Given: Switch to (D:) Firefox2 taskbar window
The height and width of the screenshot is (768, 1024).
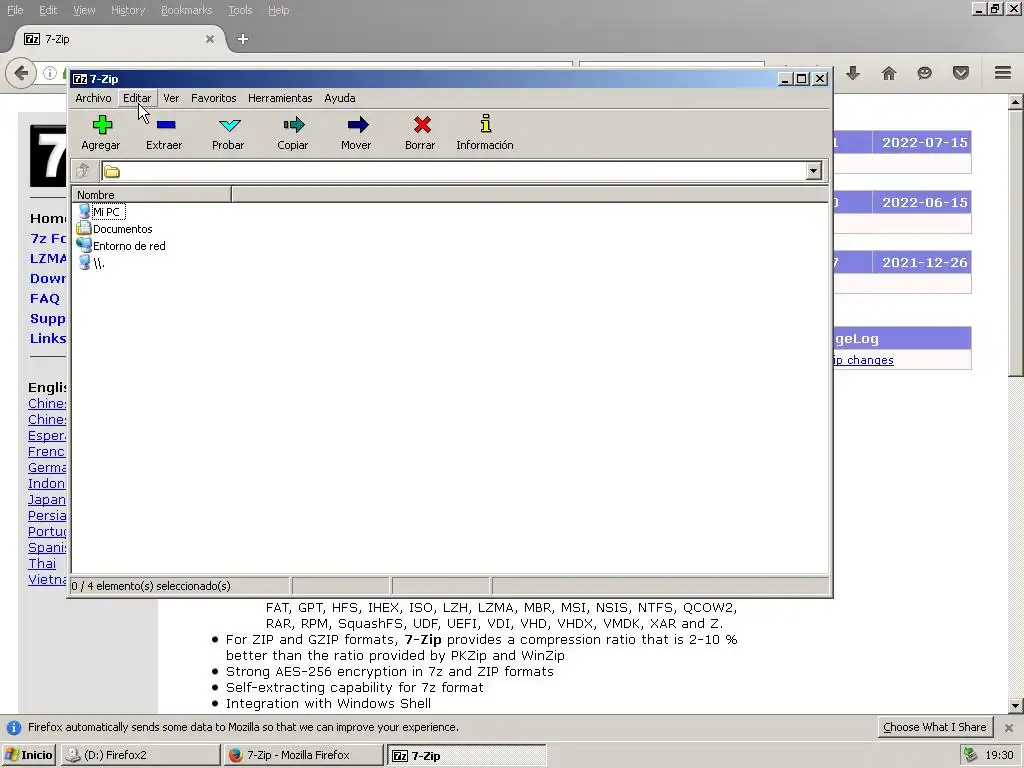Looking at the screenshot, I should coord(140,755).
